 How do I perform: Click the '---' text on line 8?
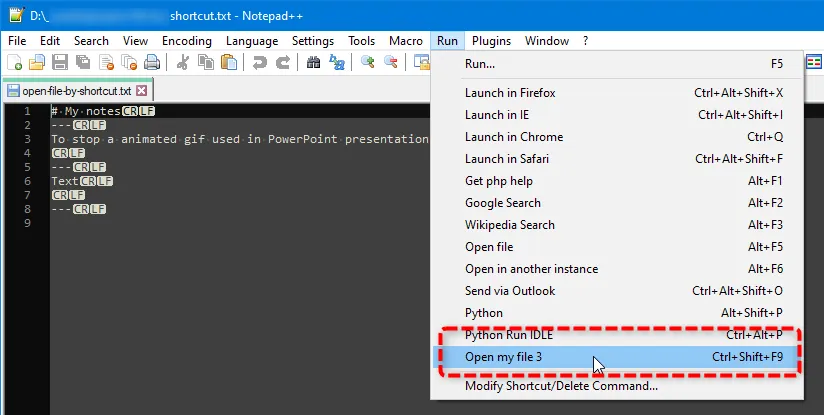pos(61,209)
